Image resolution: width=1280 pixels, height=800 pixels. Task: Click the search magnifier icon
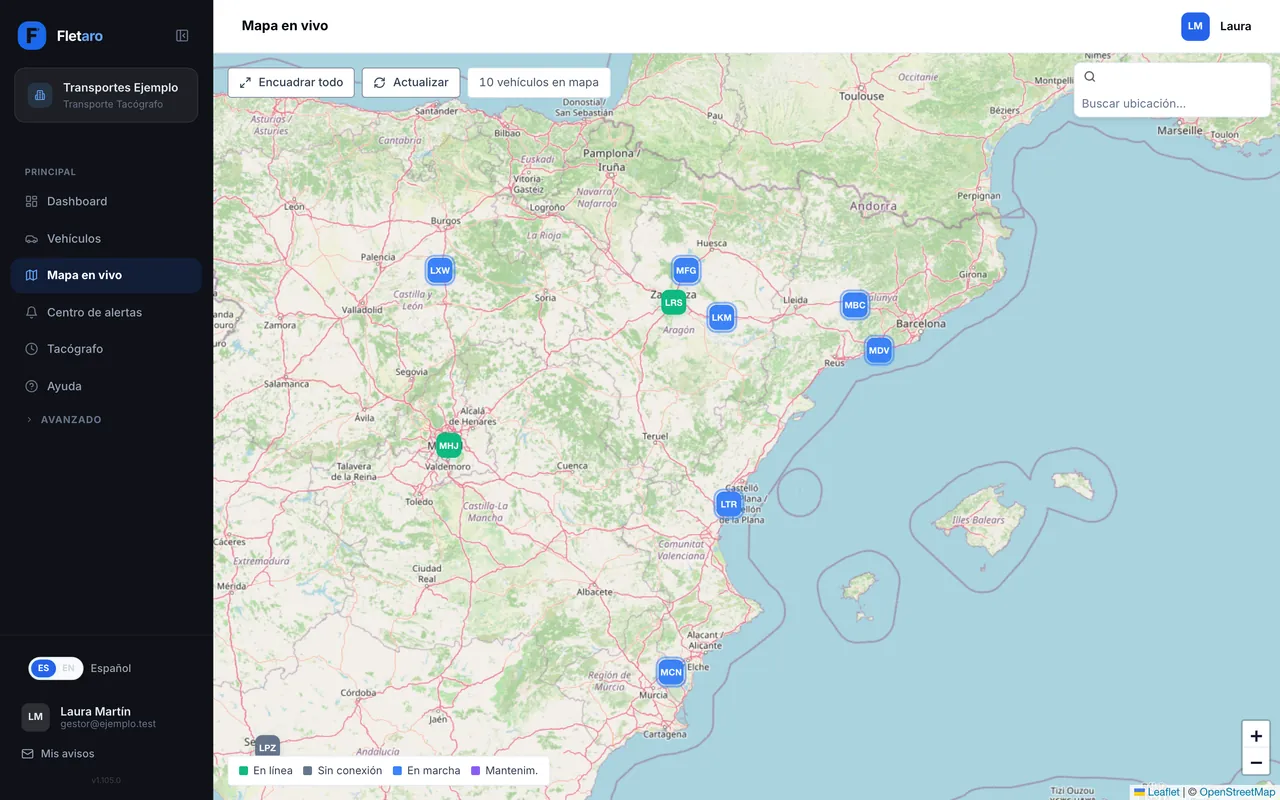pos(1090,77)
